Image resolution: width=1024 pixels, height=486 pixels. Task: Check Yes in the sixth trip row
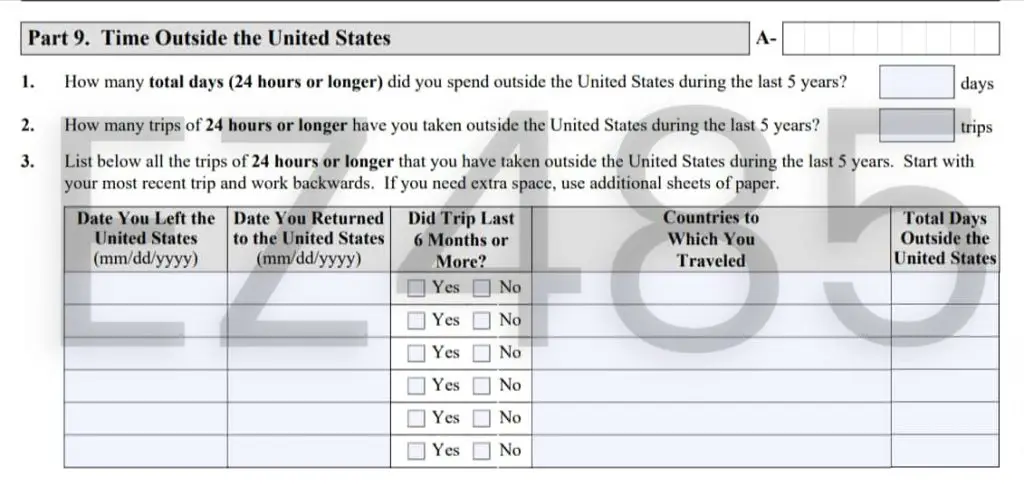click(x=417, y=451)
